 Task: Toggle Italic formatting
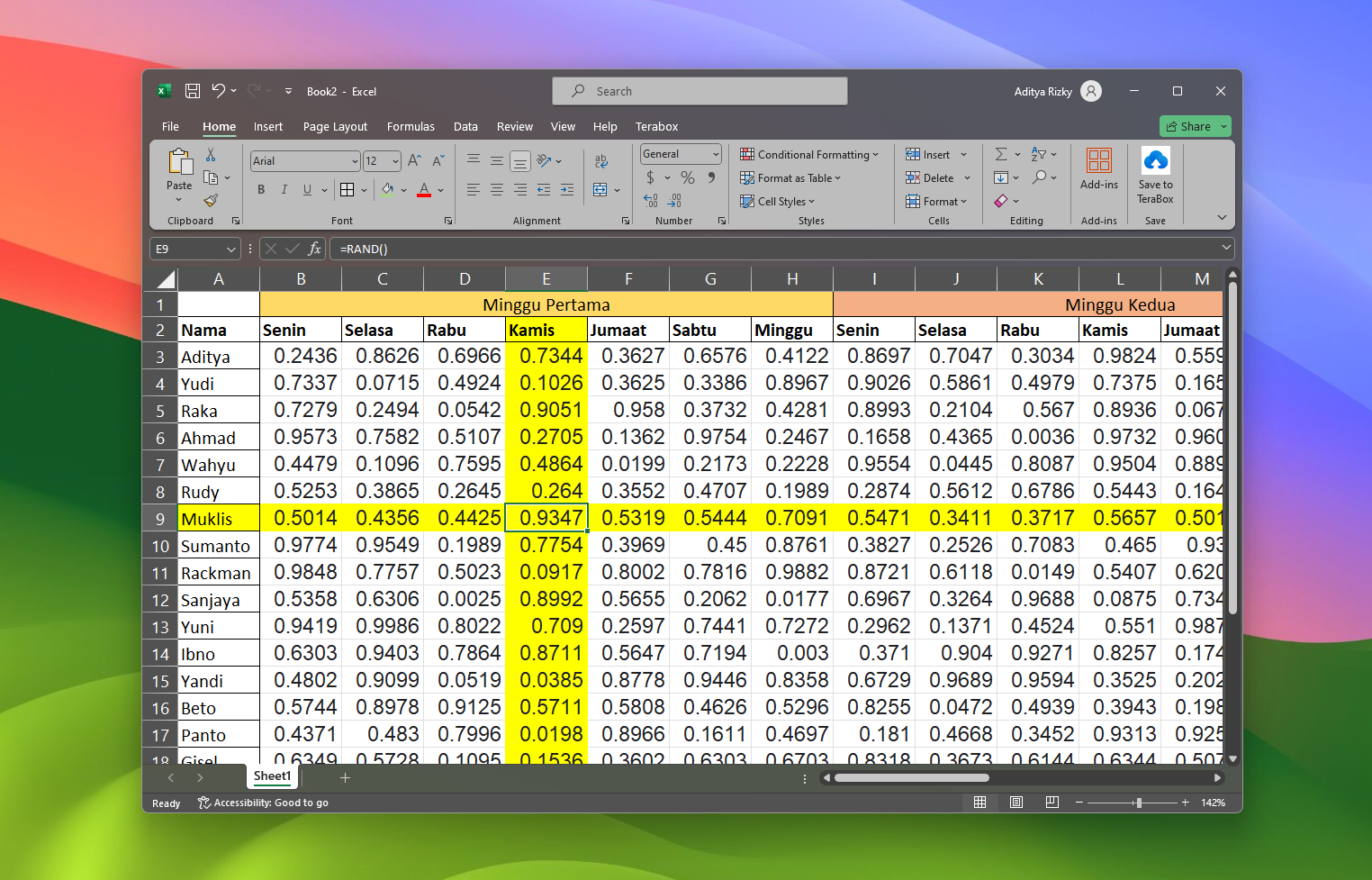[284, 190]
